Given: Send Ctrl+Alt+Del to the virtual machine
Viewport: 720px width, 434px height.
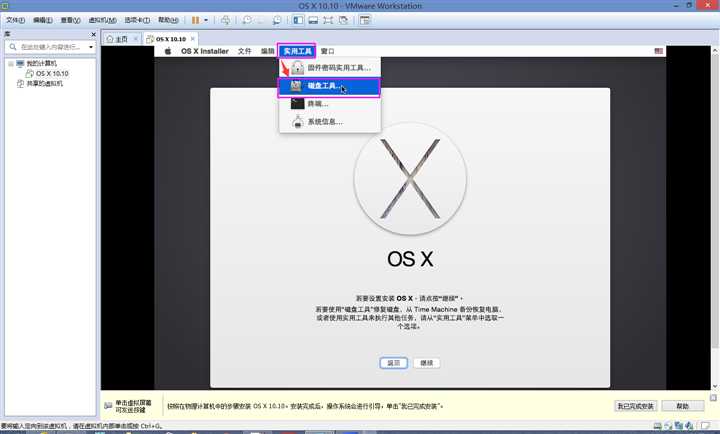Looking at the screenshot, I should 225,20.
